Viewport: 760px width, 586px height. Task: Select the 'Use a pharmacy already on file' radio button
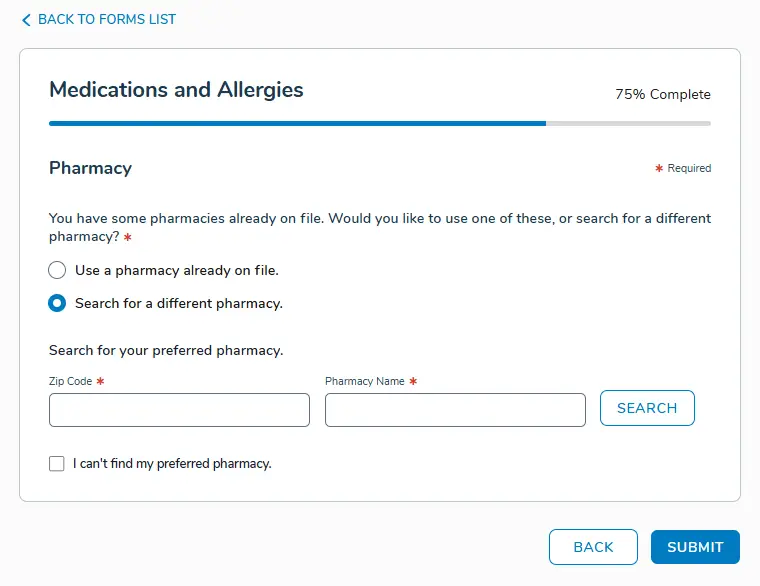pos(58,270)
